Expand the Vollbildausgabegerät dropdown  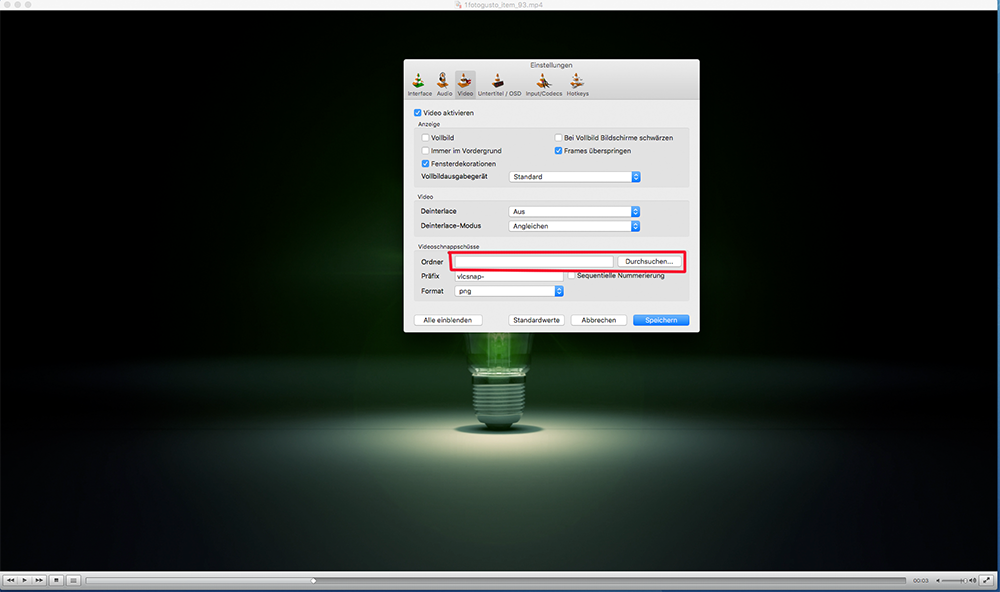(574, 177)
